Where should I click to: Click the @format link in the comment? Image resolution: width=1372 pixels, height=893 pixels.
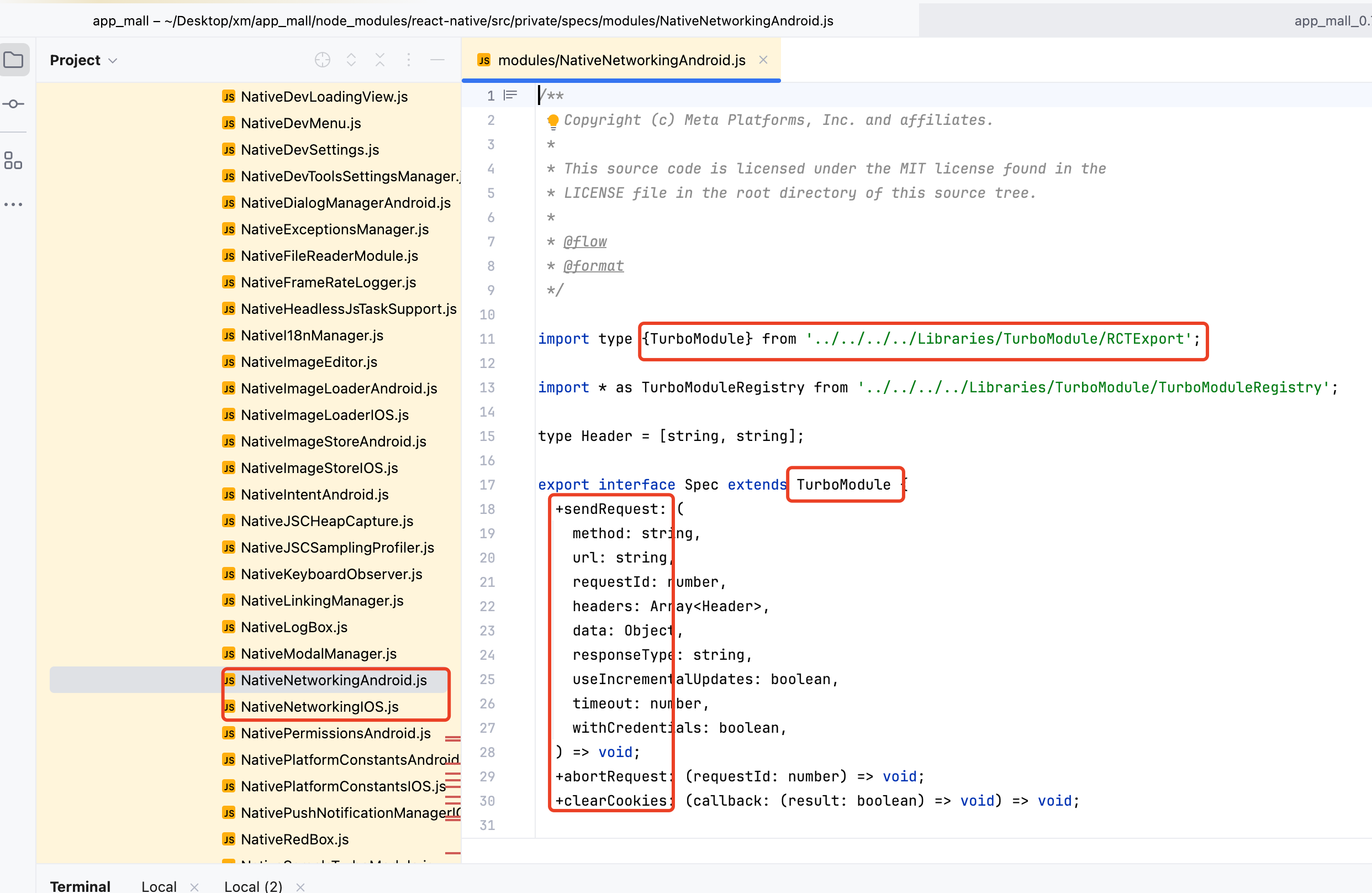(x=593, y=266)
